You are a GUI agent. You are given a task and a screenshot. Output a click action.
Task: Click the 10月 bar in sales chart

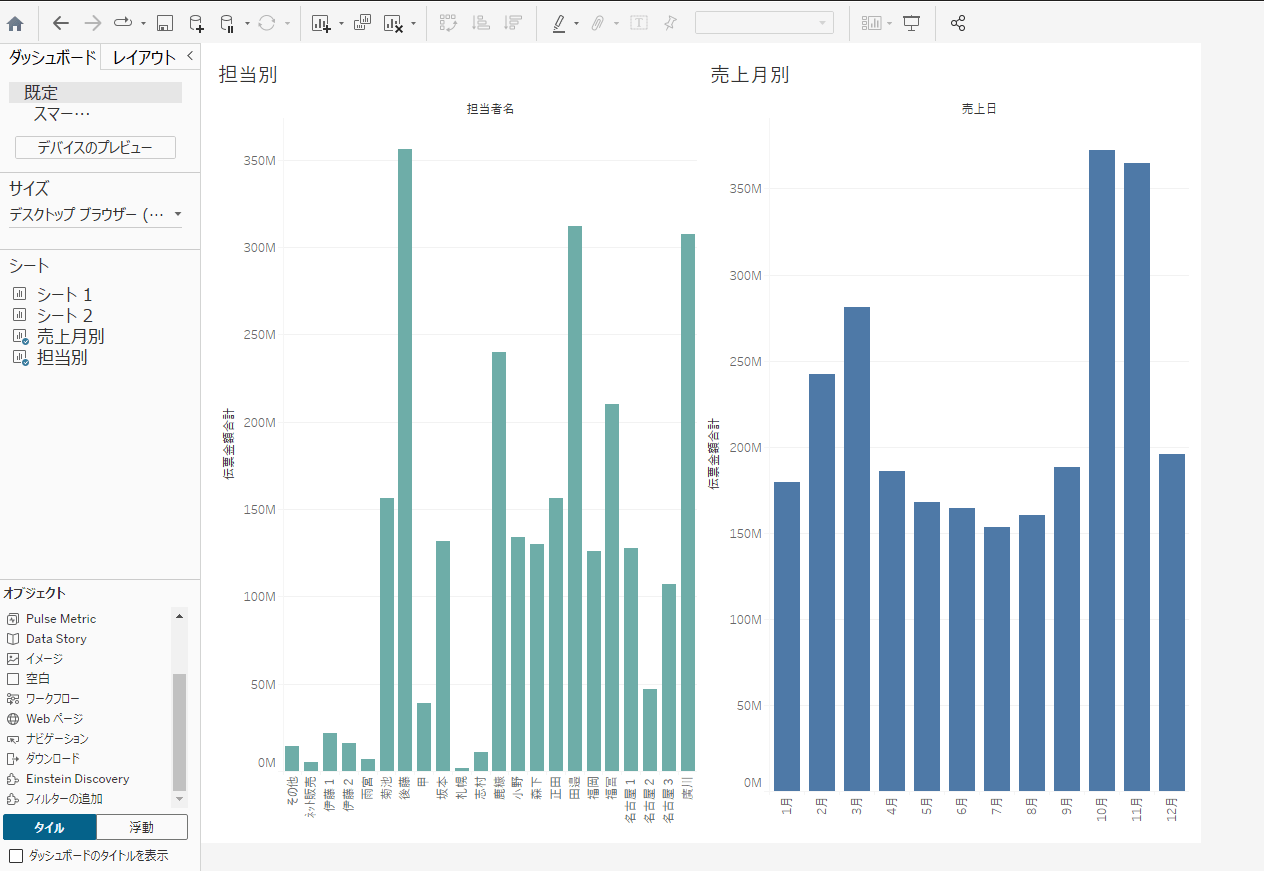(1101, 470)
